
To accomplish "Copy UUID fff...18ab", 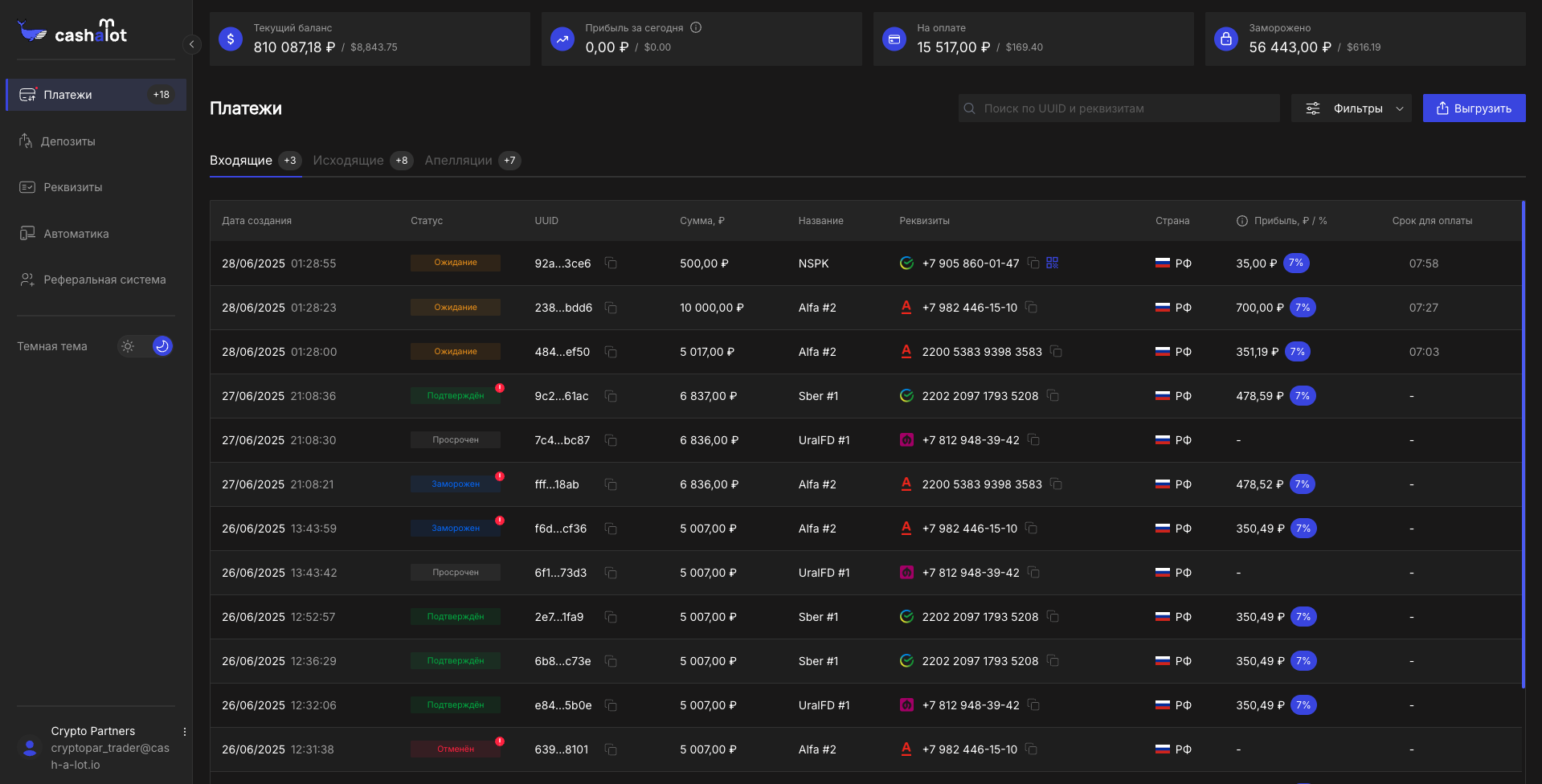I will pos(611,484).
